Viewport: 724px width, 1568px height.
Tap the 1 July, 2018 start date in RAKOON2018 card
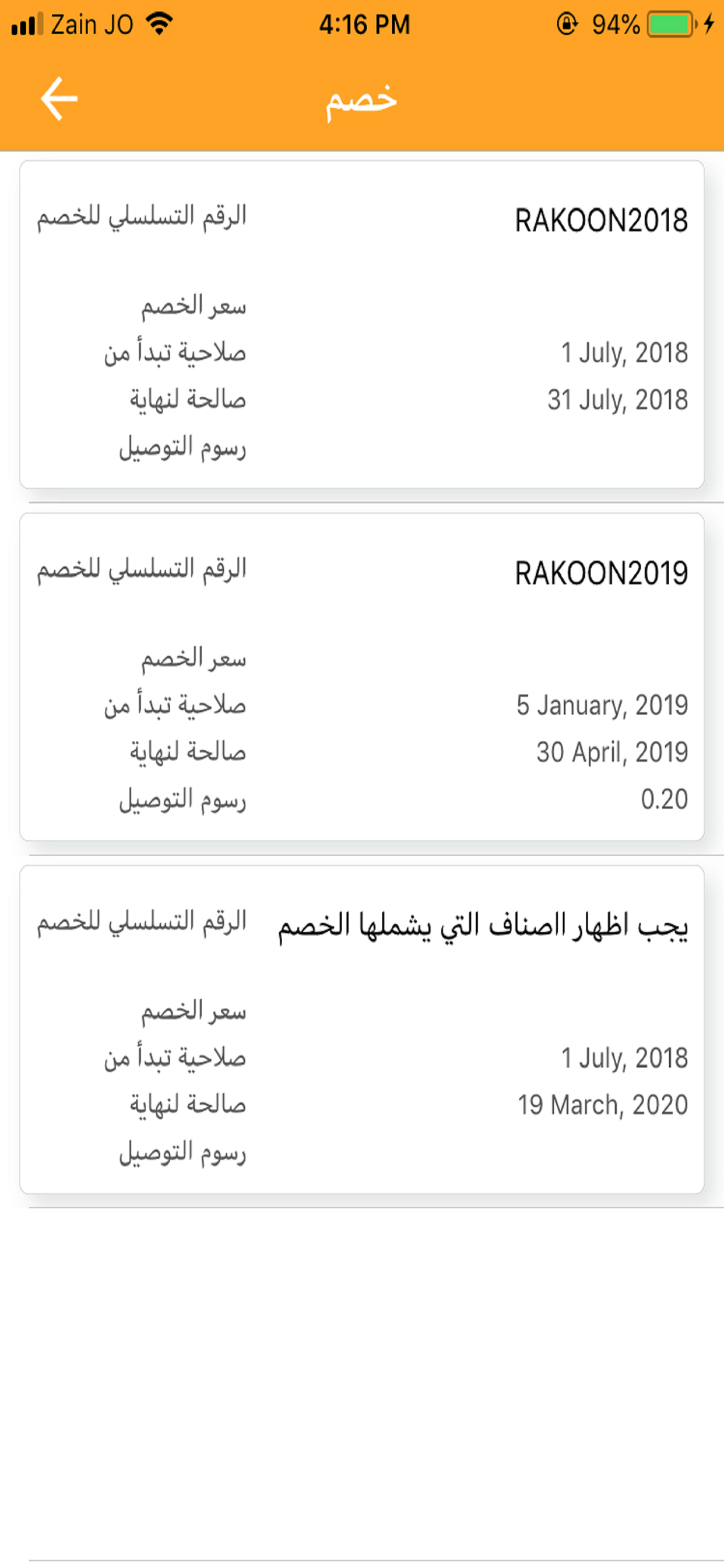point(624,353)
